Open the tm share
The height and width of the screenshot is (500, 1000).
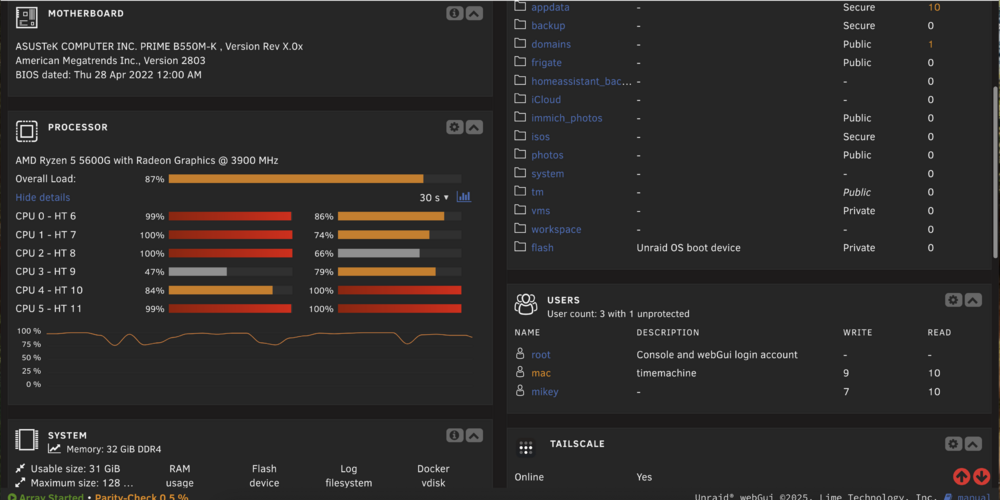point(538,192)
